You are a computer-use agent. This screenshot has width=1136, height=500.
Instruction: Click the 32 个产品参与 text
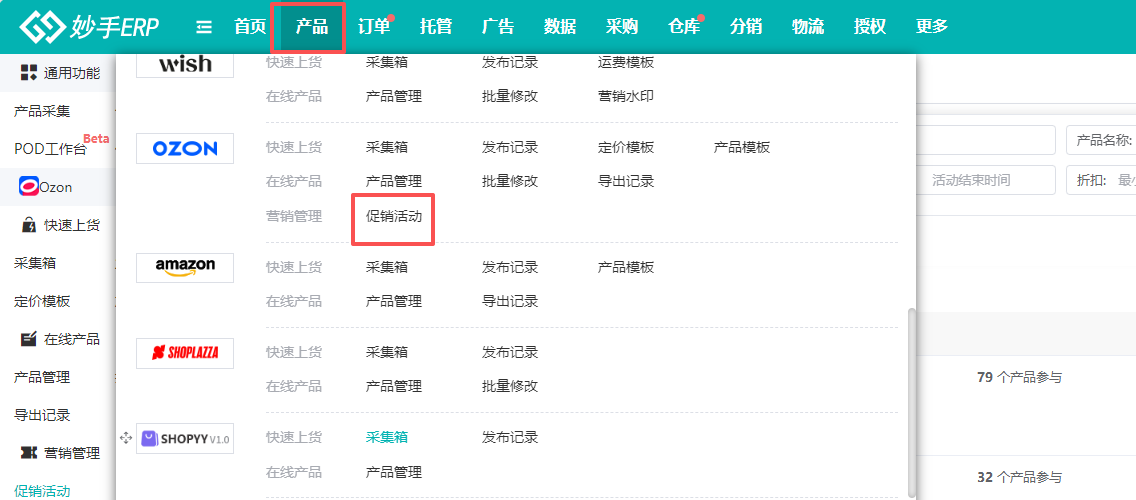[1019, 477]
